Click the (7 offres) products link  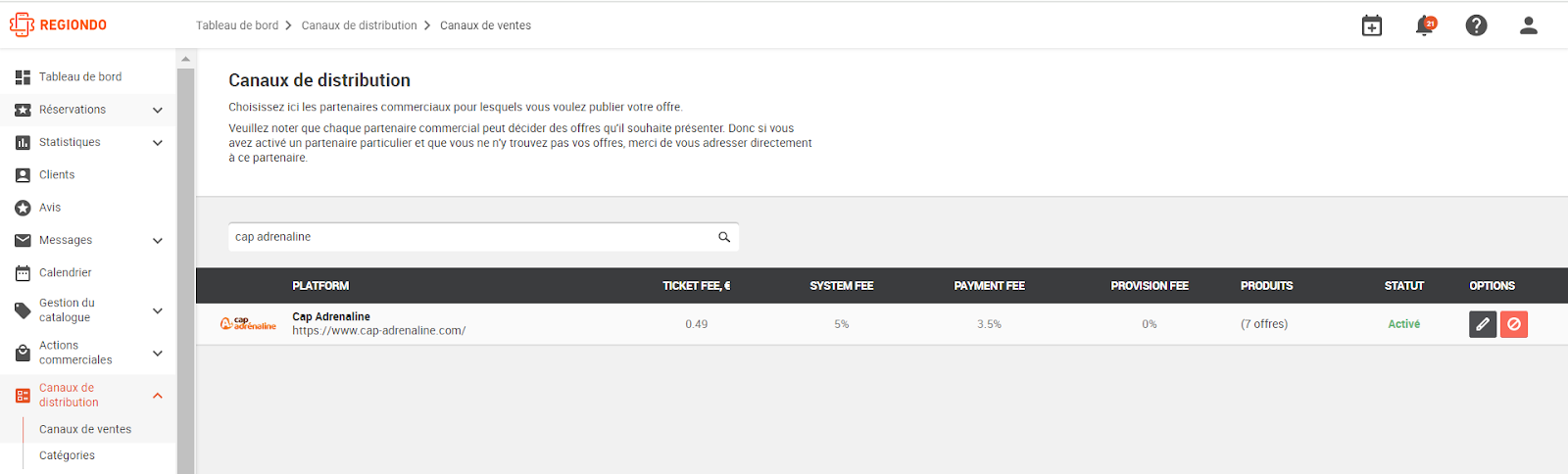click(1264, 324)
